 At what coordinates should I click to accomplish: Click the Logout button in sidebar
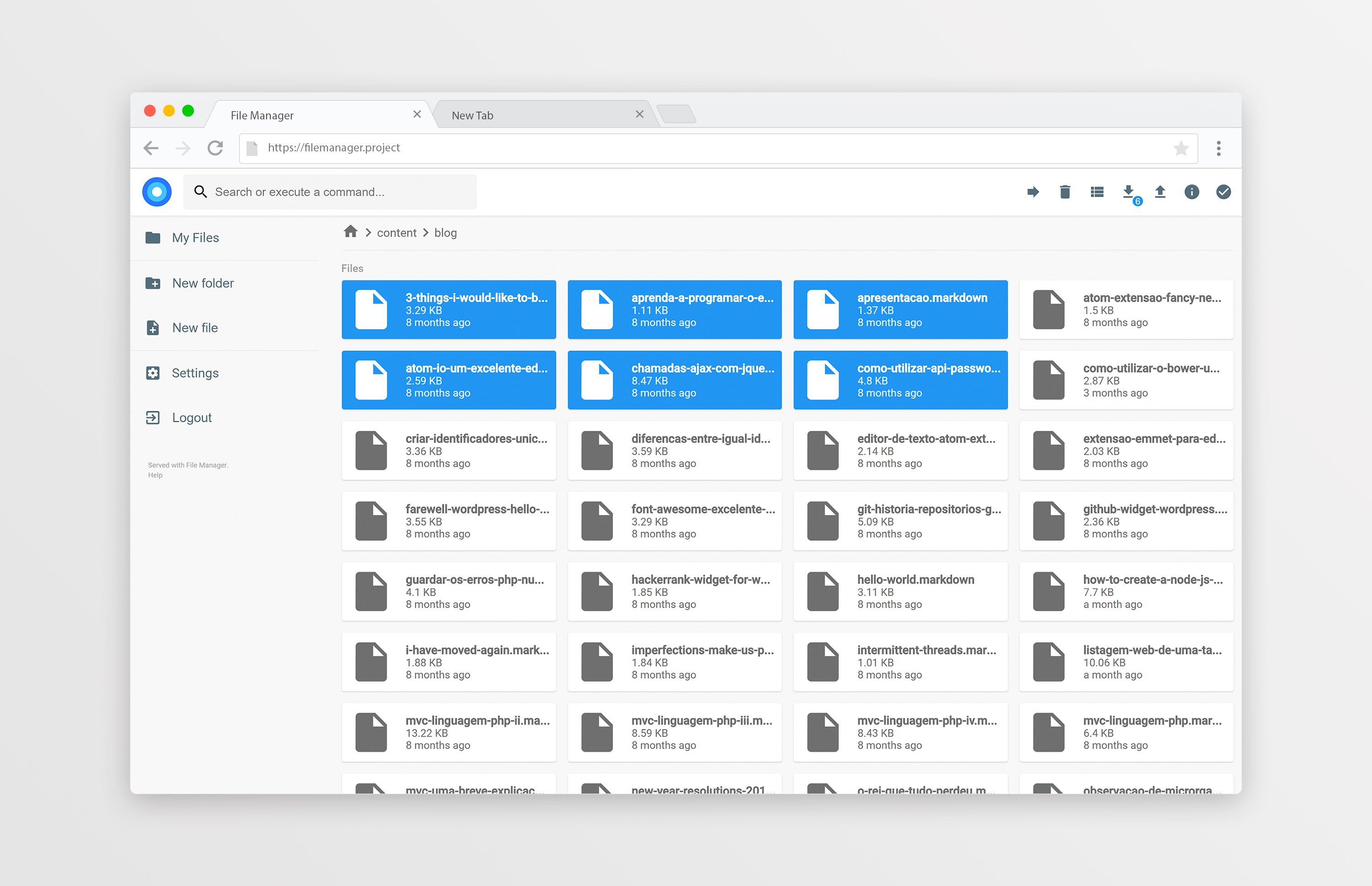pos(192,418)
